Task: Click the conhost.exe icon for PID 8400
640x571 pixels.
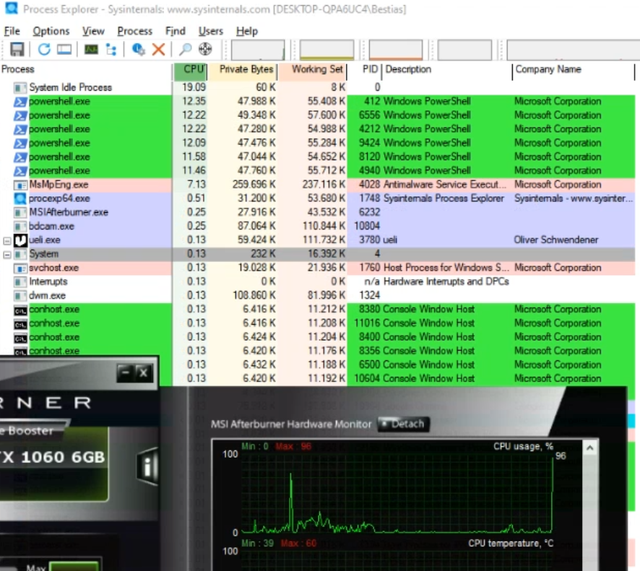Action: coord(20,338)
